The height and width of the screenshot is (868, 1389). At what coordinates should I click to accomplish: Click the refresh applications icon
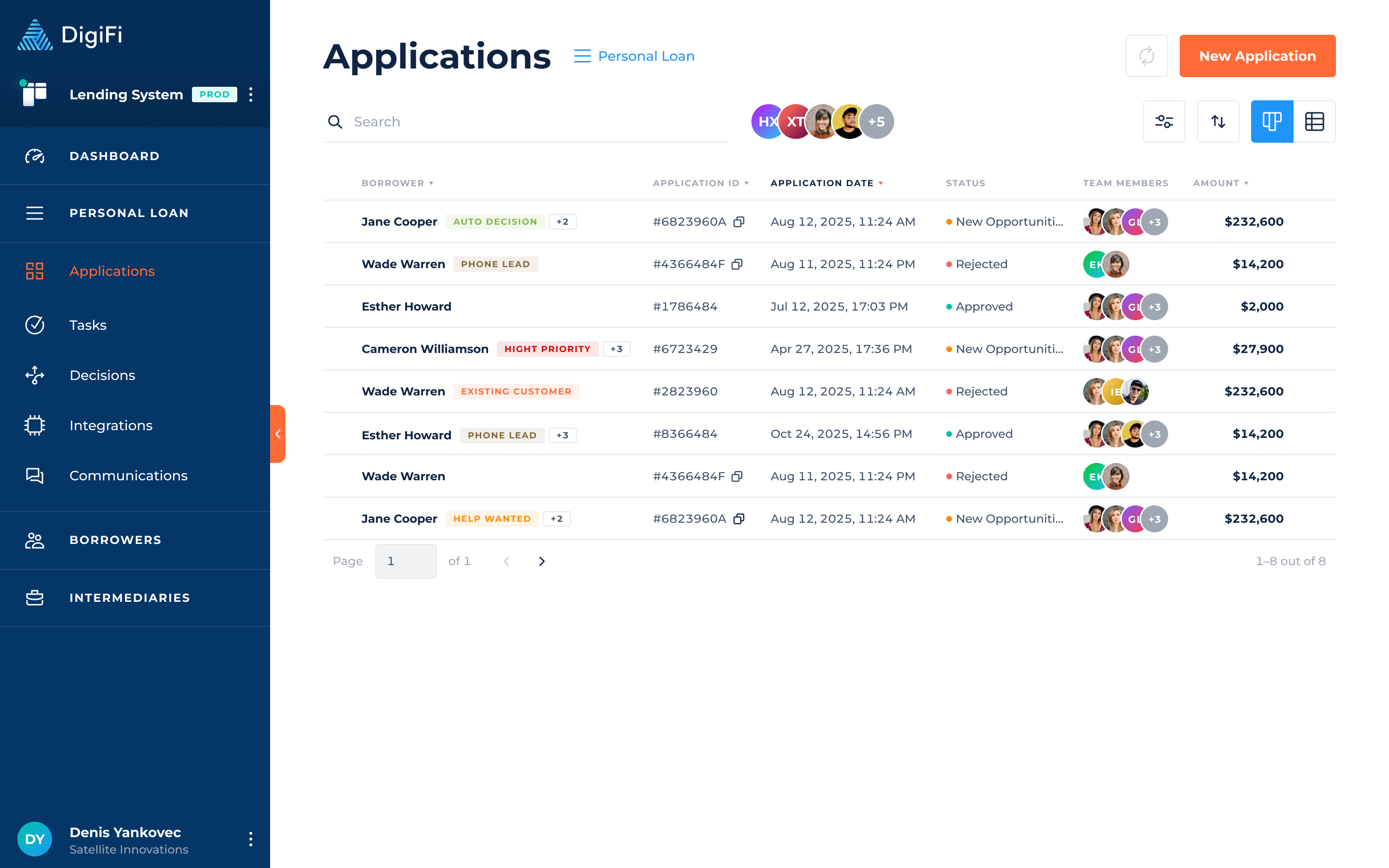[x=1146, y=55]
